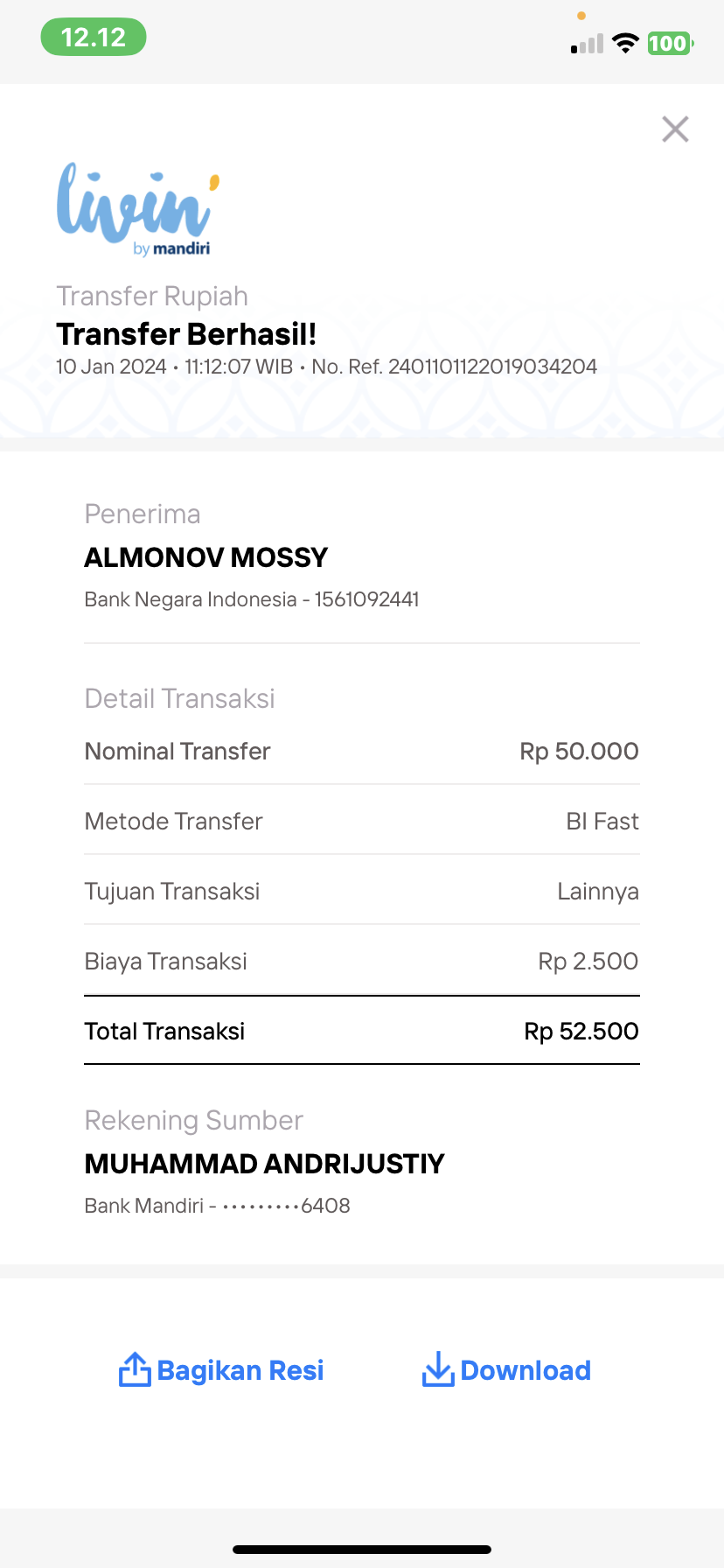Tap the Tujuan Transaksi Lainnya row
Viewport: 724px width, 1568px height.
click(362, 891)
